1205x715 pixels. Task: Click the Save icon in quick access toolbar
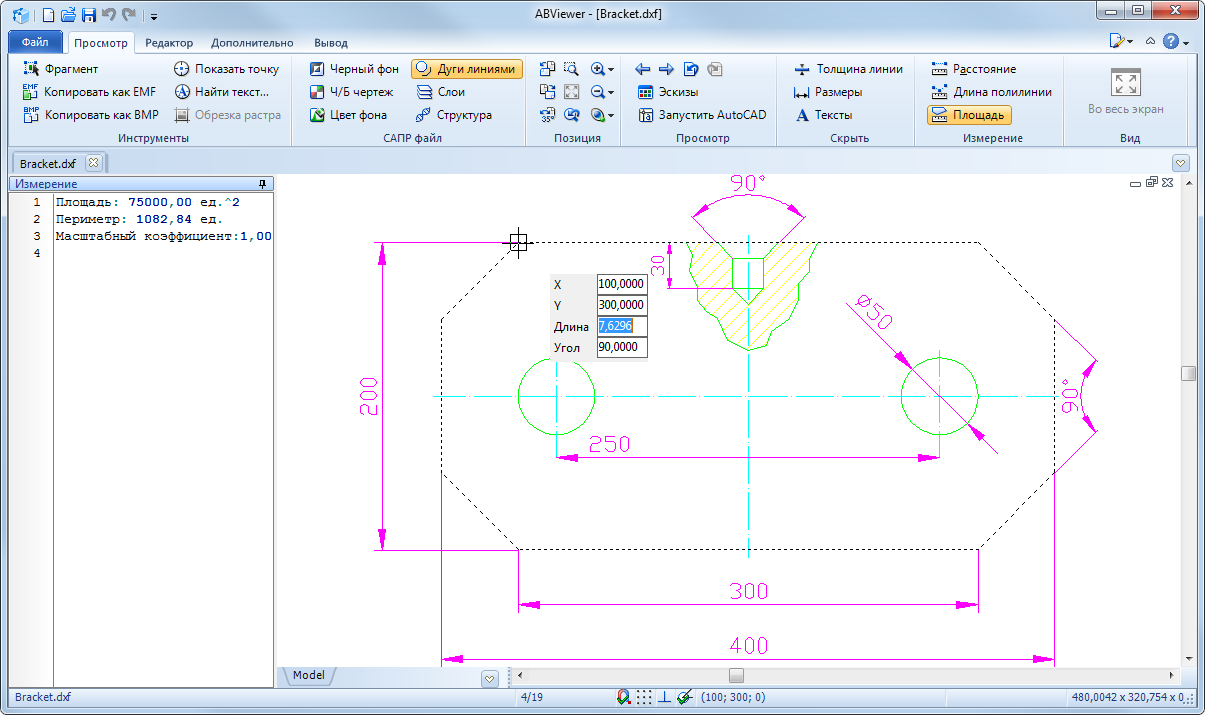pyautogui.click(x=88, y=15)
